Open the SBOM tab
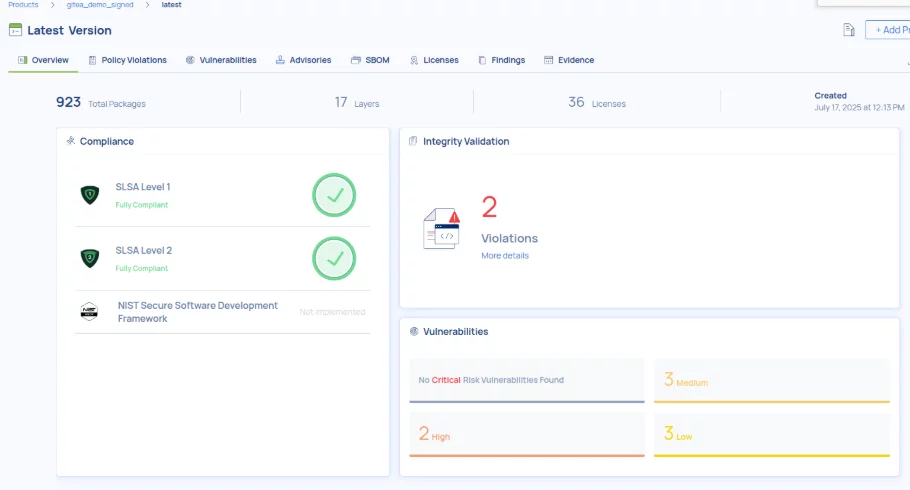 370,60
